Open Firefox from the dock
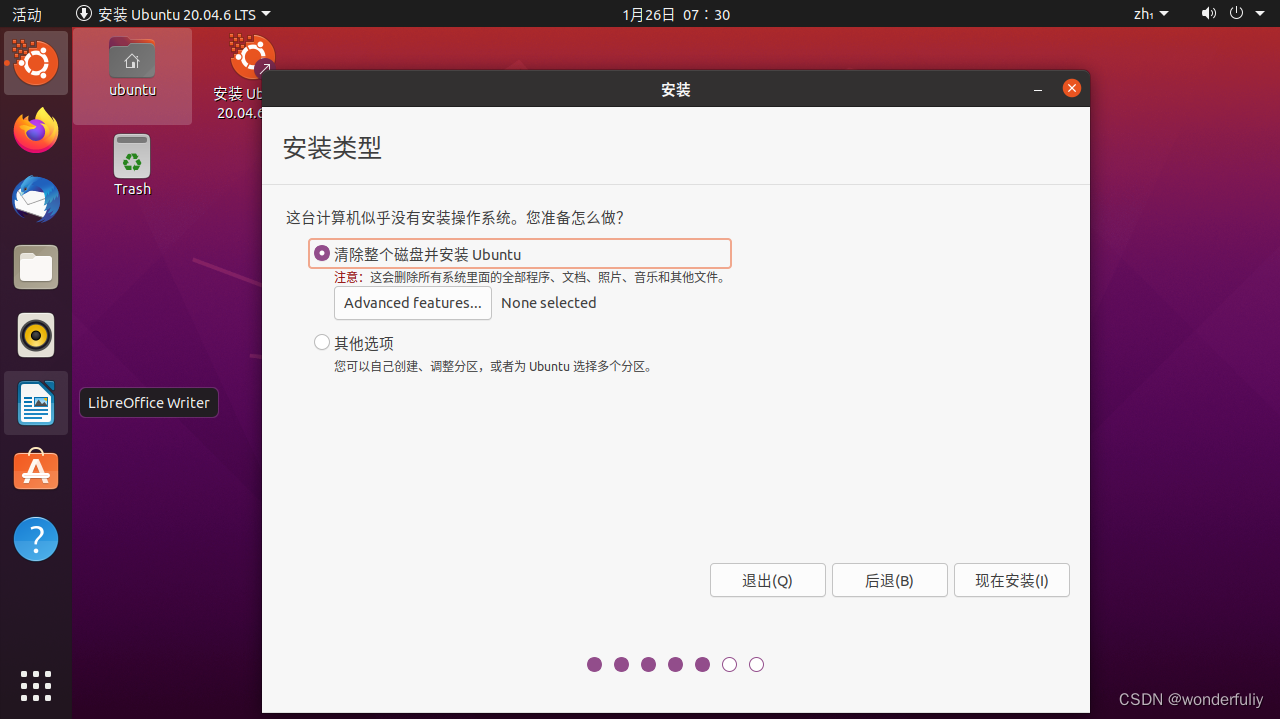This screenshot has width=1280, height=719. pos(36,131)
